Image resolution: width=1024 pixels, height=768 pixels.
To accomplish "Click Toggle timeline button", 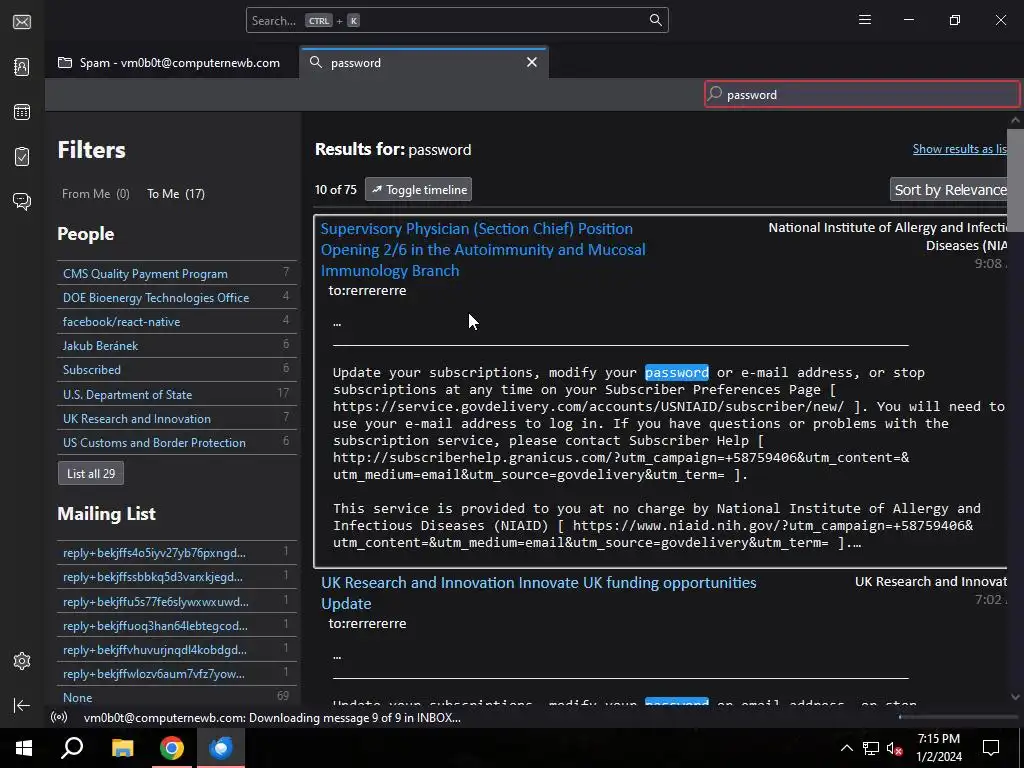I will 419,189.
